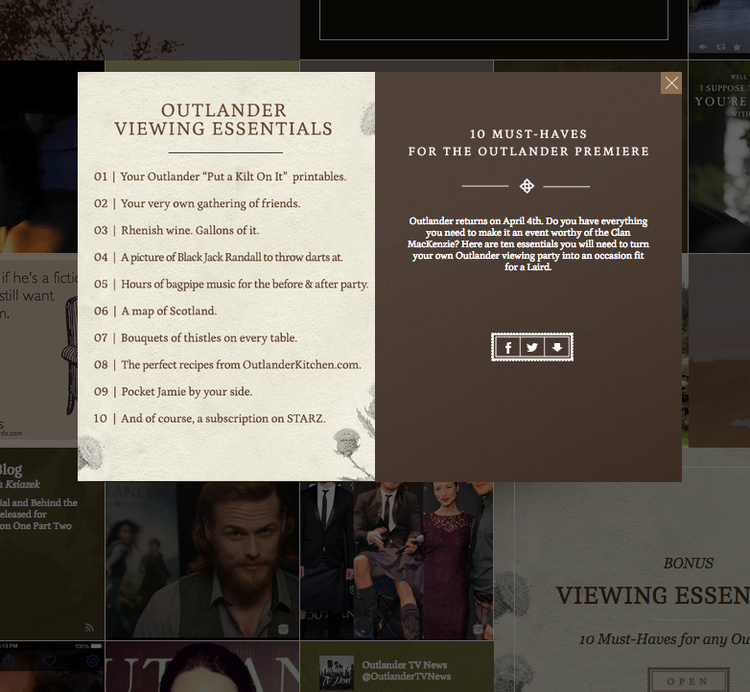Click the bagpipe music list item
The width and height of the screenshot is (750, 692).
point(231,284)
